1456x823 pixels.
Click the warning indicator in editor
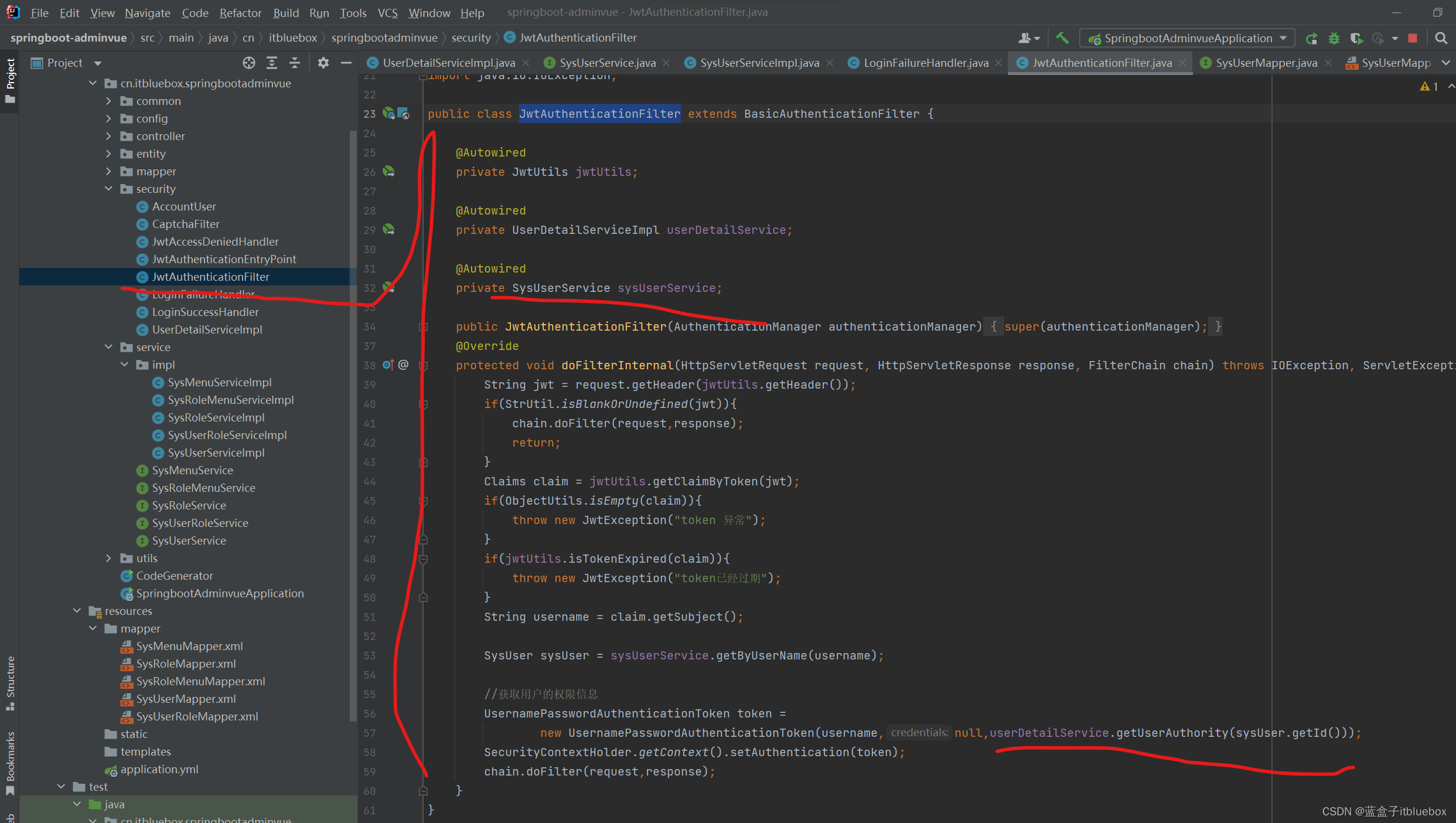point(1428,86)
